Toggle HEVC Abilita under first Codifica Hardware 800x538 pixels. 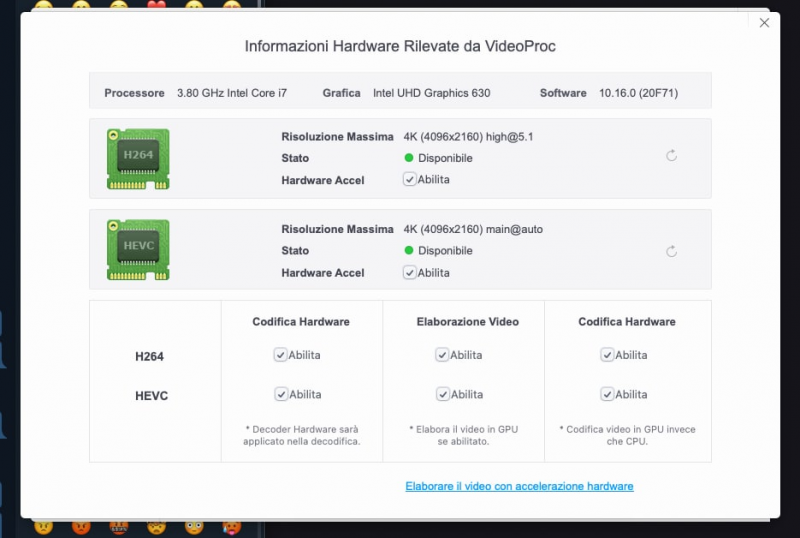click(281, 394)
